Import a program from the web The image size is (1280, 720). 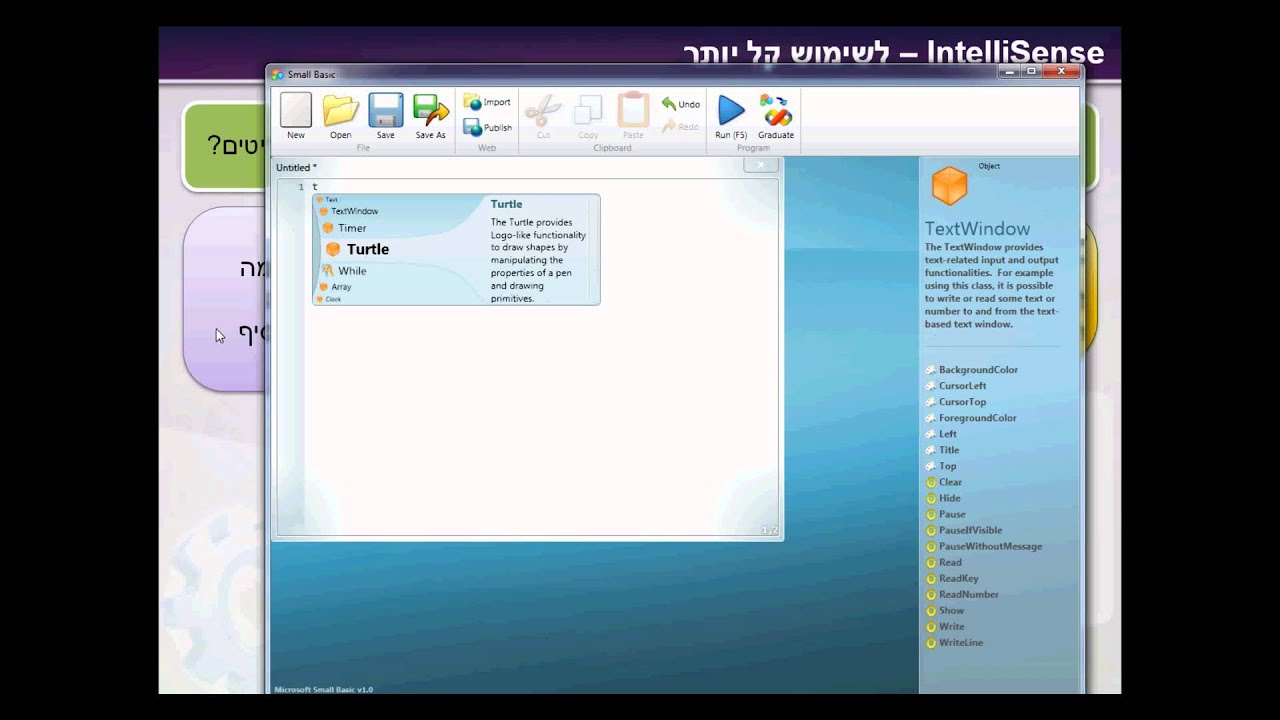tap(487, 102)
